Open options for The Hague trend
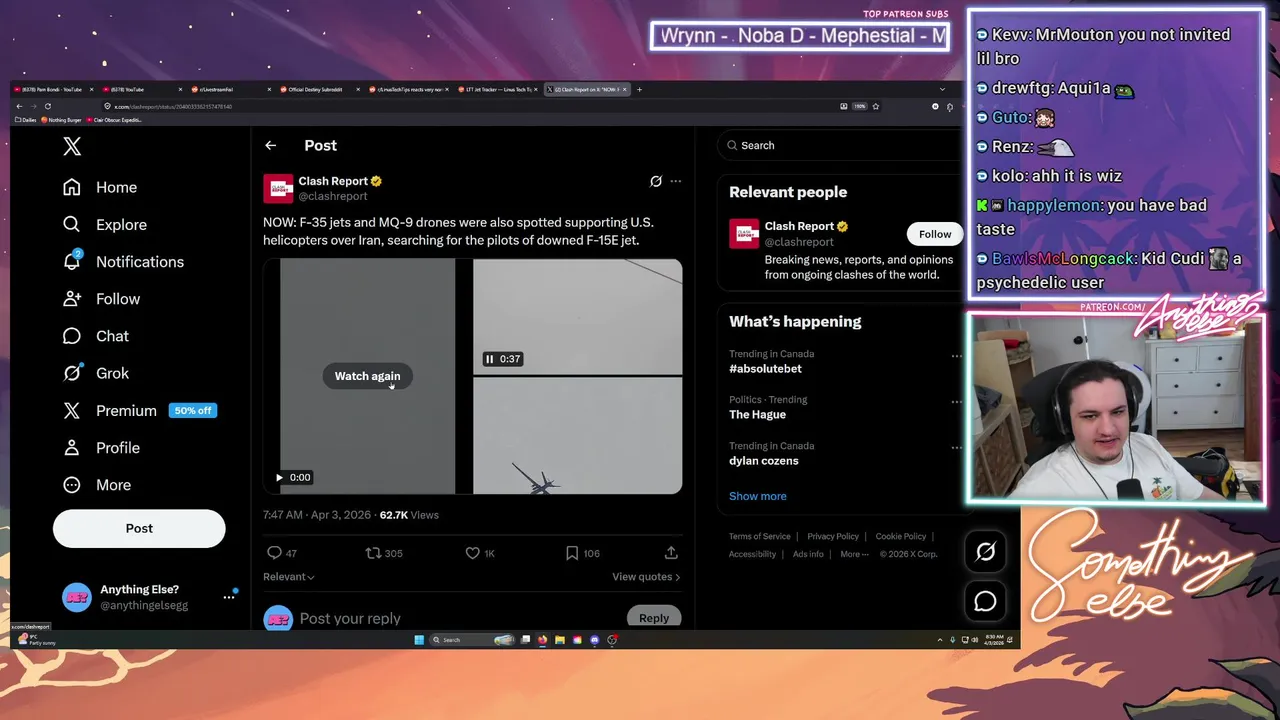This screenshot has height=720, width=1280. click(956, 402)
